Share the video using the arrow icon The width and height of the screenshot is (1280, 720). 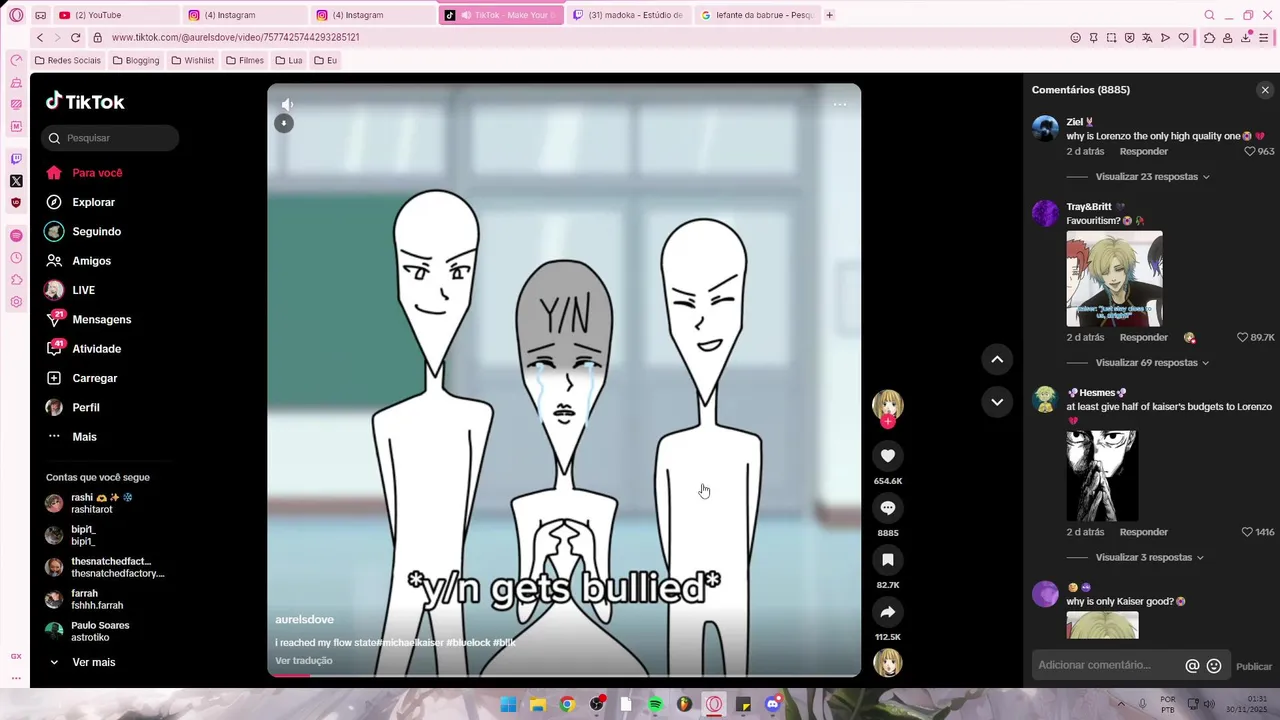887,612
